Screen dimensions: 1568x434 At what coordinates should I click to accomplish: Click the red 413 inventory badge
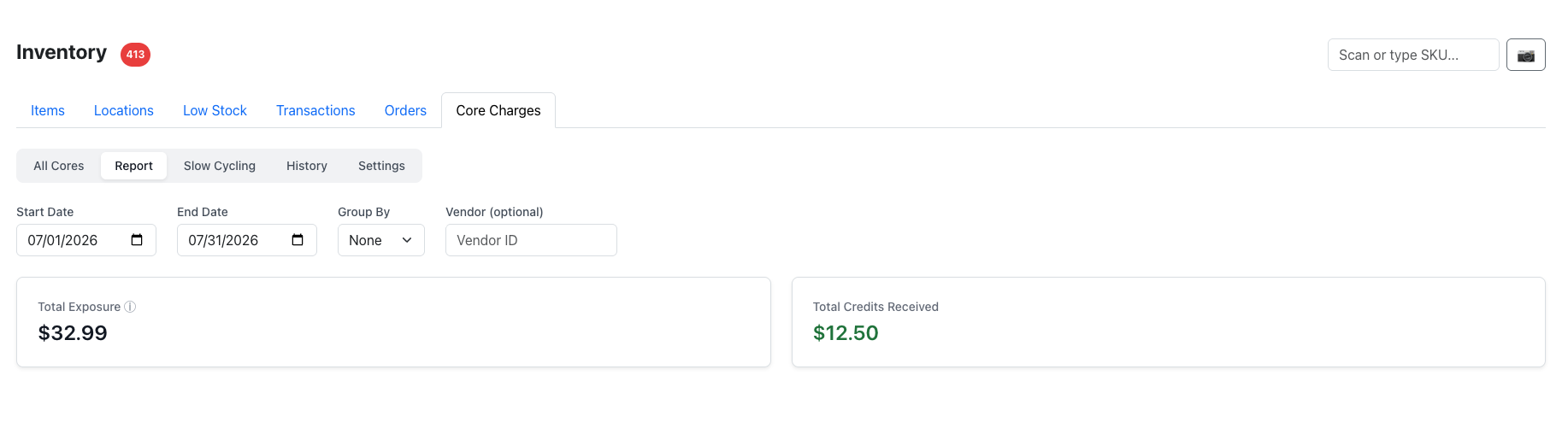pyautogui.click(x=135, y=55)
